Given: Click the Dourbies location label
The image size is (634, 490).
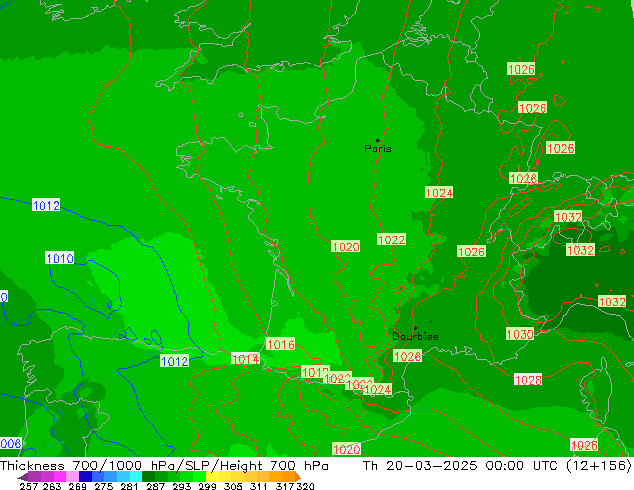Looking at the screenshot, I should pyautogui.click(x=415, y=336).
